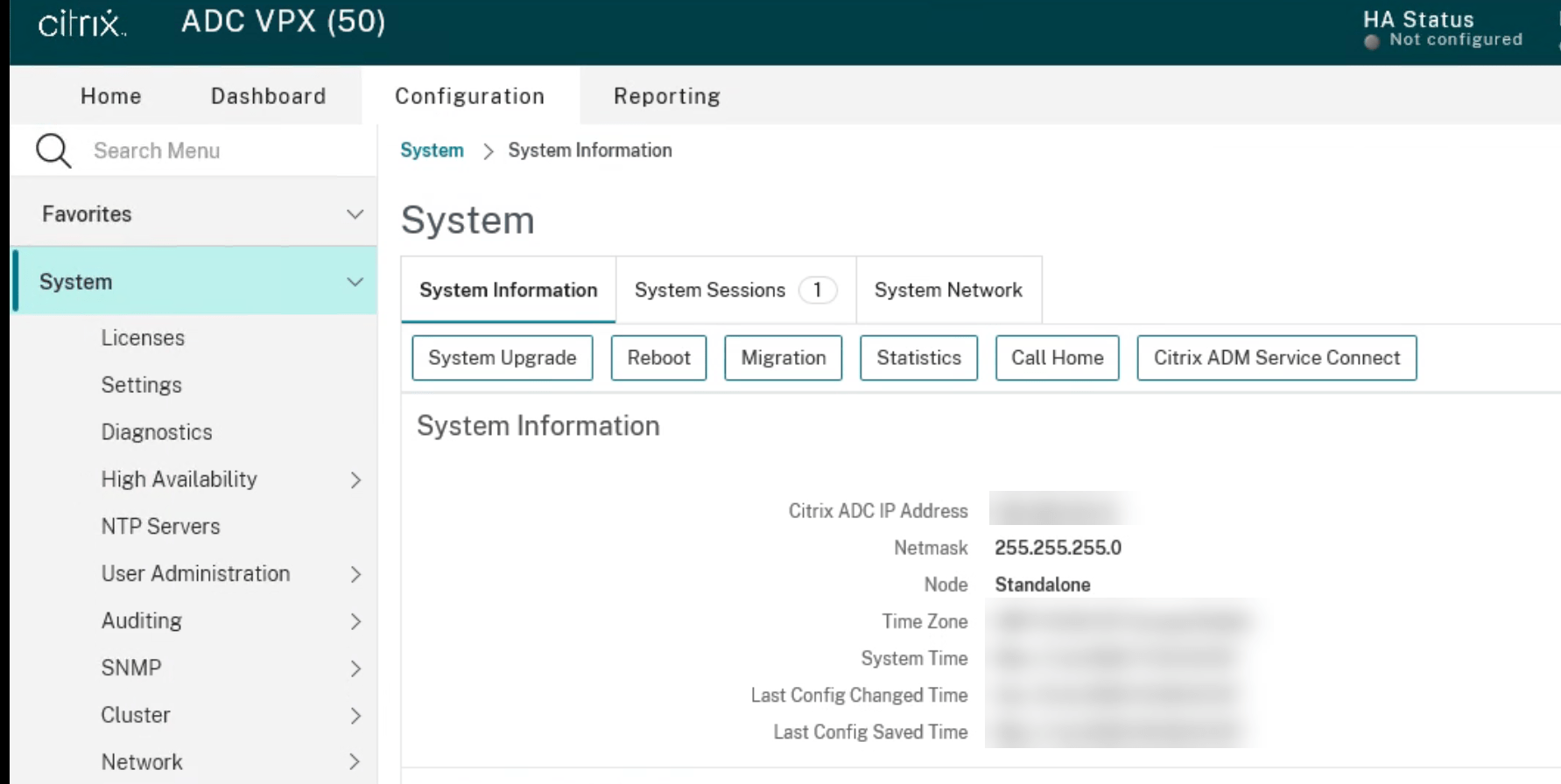Image resolution: width=1561 pixels, height=784 pixels.
Task: Click the large 'System' page heading
Action: (468, 220)
